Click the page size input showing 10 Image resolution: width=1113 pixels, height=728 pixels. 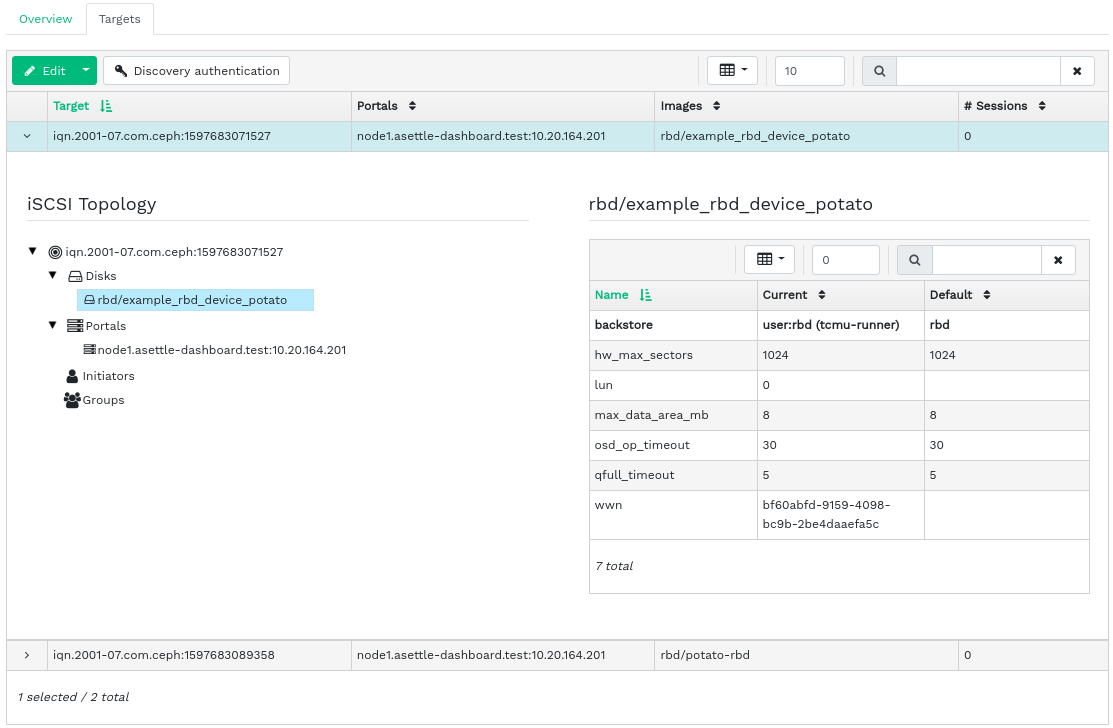pyautogui.click(x=809, y=71)
